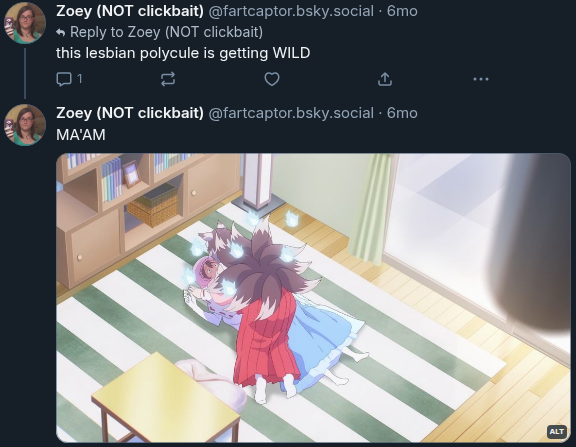Viewport: 576px width, 447px height.
Task: Open first post's profile avatar
Action: (25, 23)
